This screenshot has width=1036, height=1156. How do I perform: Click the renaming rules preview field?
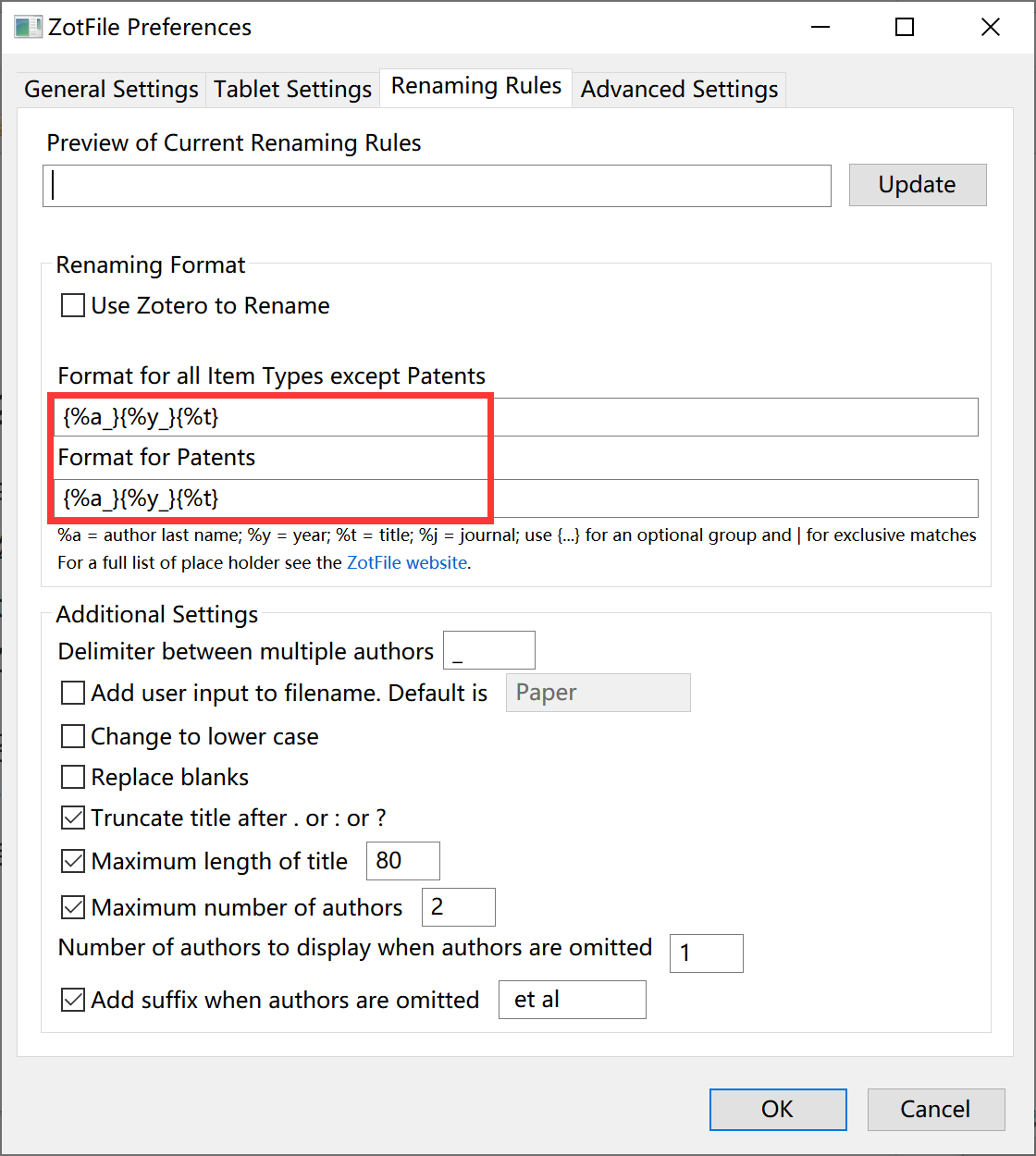[437, 186]
